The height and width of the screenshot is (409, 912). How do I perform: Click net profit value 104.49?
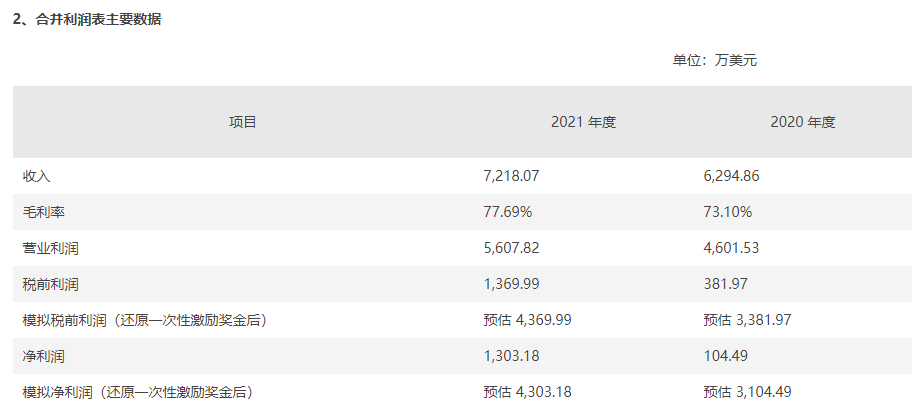[x=725, y=356]
